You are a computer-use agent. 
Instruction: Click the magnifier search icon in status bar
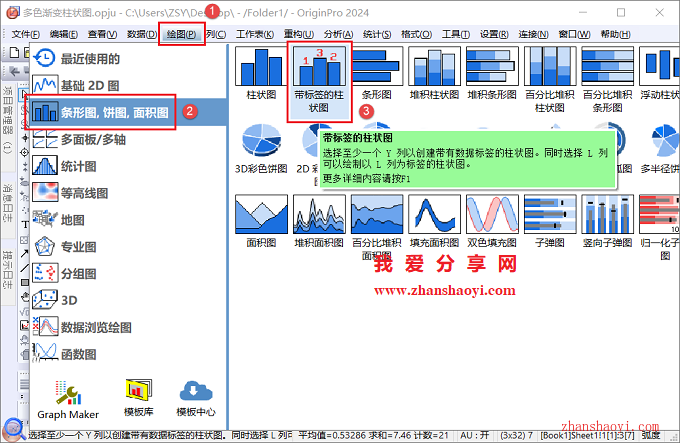(x=14, y=429)
